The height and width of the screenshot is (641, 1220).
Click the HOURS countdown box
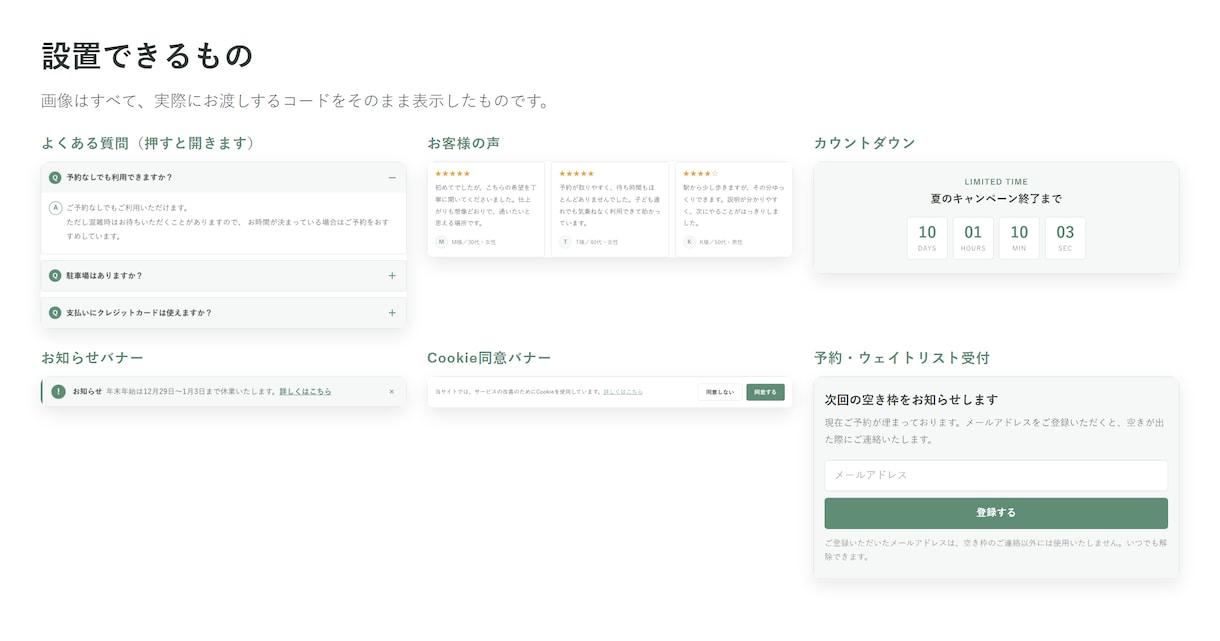[973, 238]
